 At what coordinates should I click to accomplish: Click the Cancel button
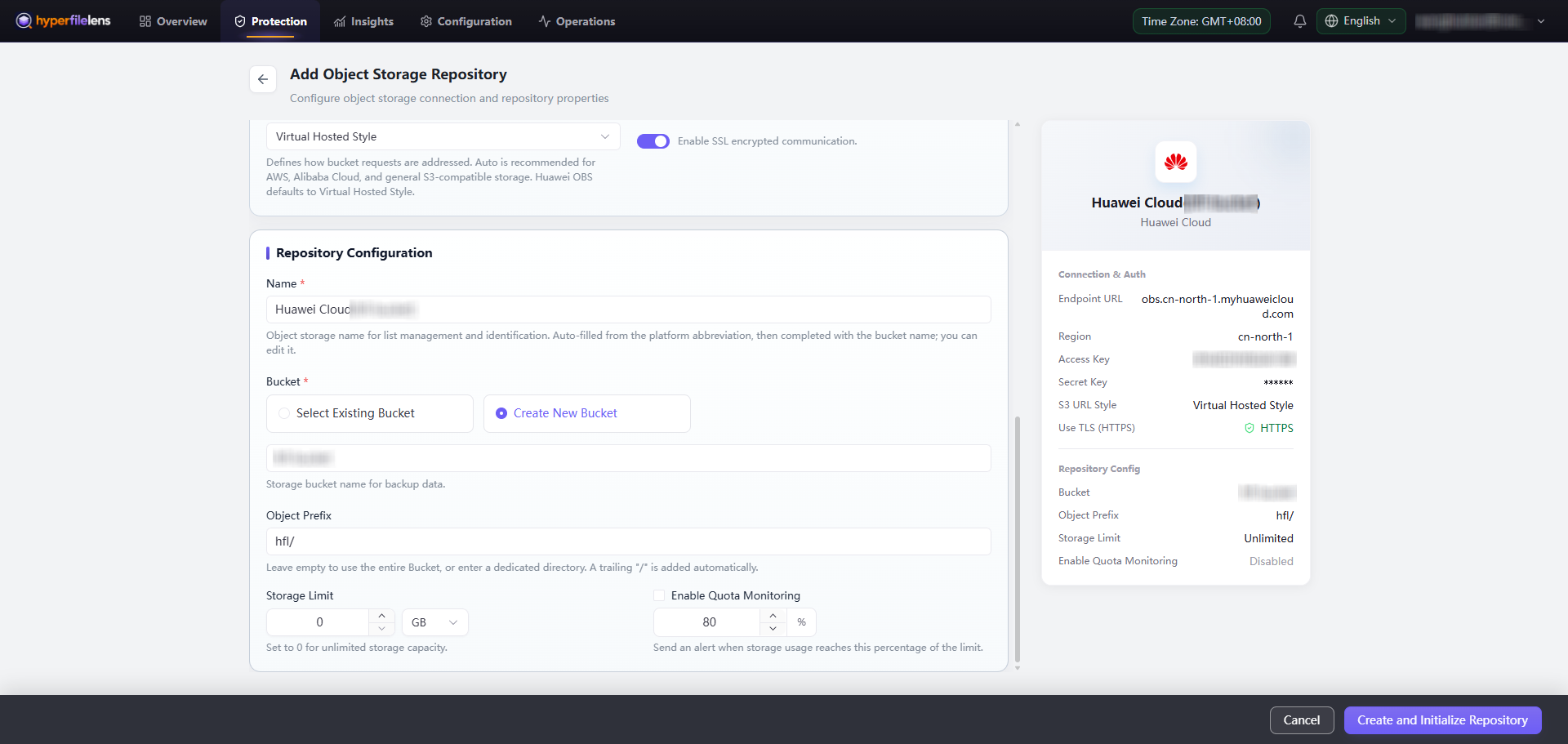[x=1302, y=720]
